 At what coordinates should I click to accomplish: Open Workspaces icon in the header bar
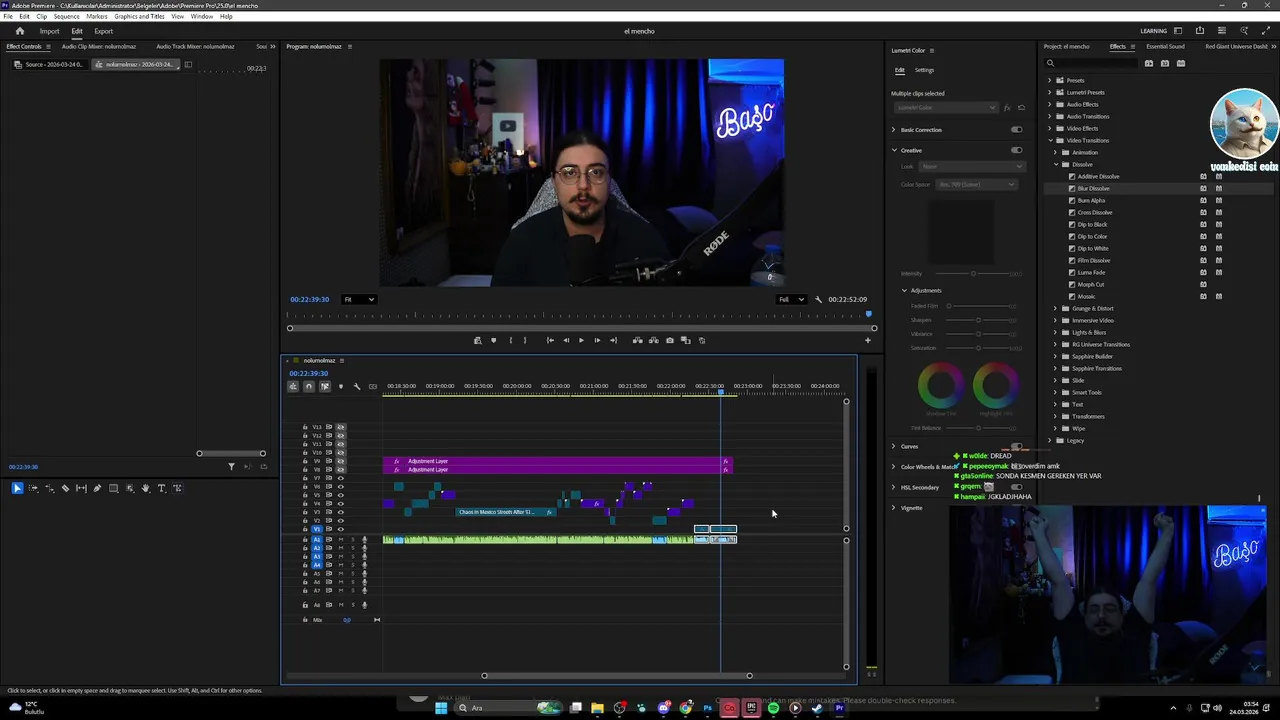(x=1178, y=31)
